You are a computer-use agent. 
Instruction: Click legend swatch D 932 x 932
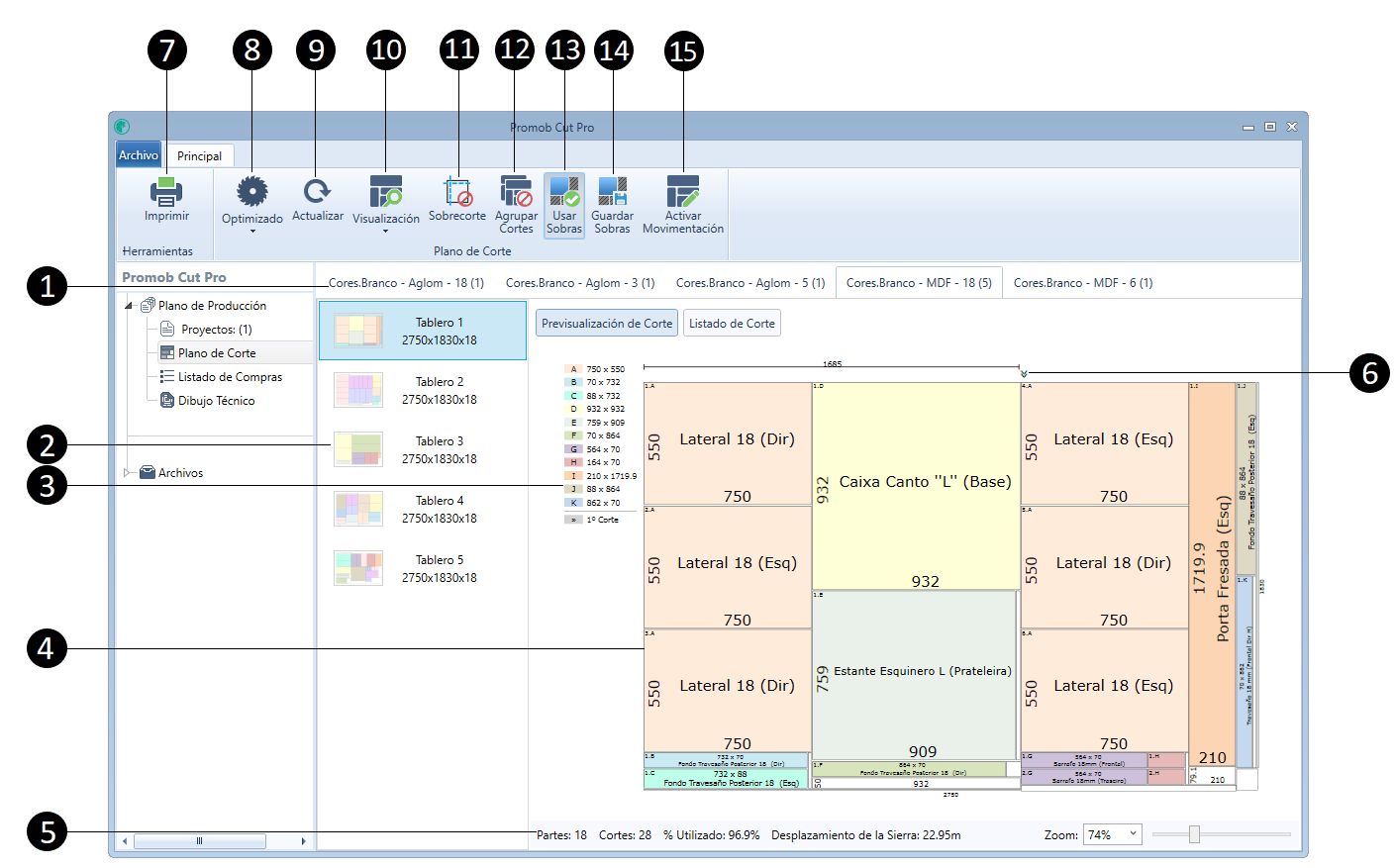pyautogui.click(x=573, y=409)
